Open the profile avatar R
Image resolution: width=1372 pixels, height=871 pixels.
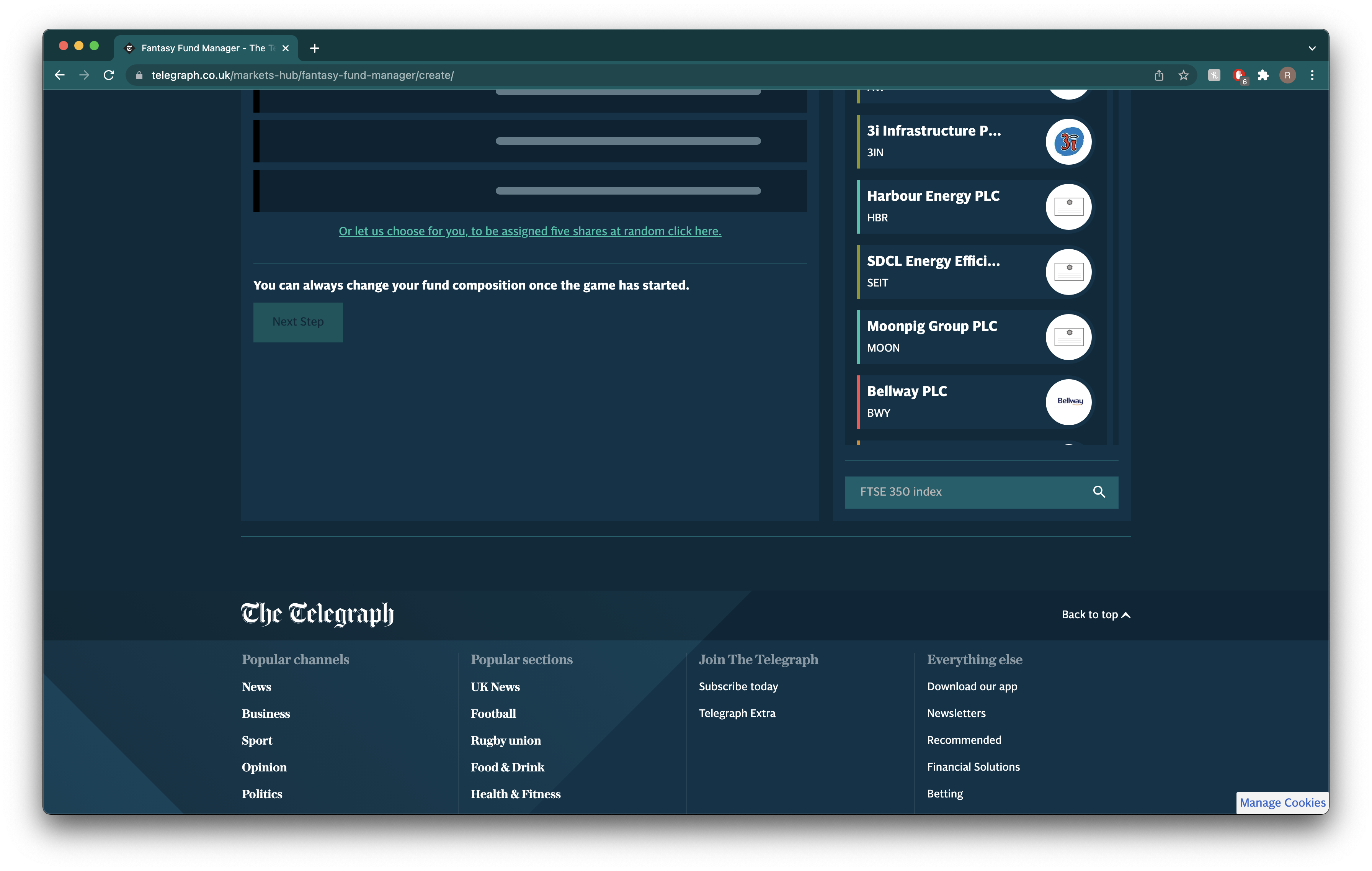point(1288,75)
